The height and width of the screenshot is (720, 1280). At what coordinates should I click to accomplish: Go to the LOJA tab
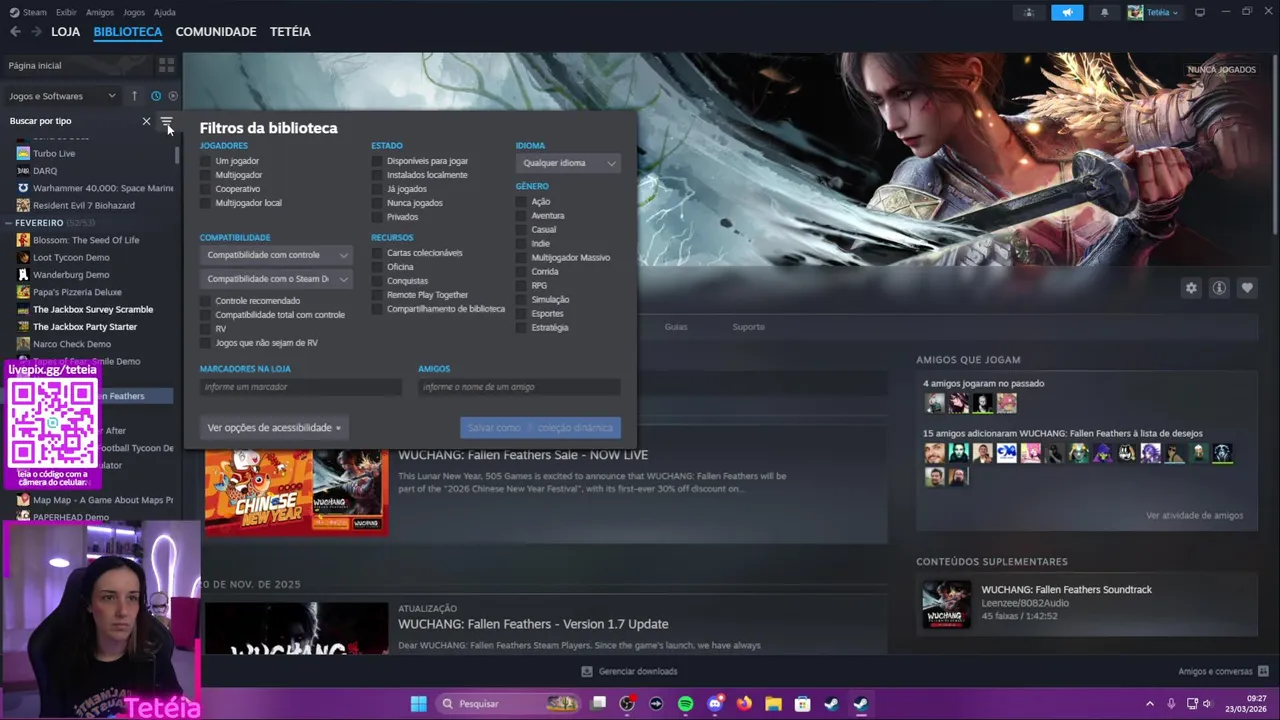pyautogui.click(x=65, y=32)
